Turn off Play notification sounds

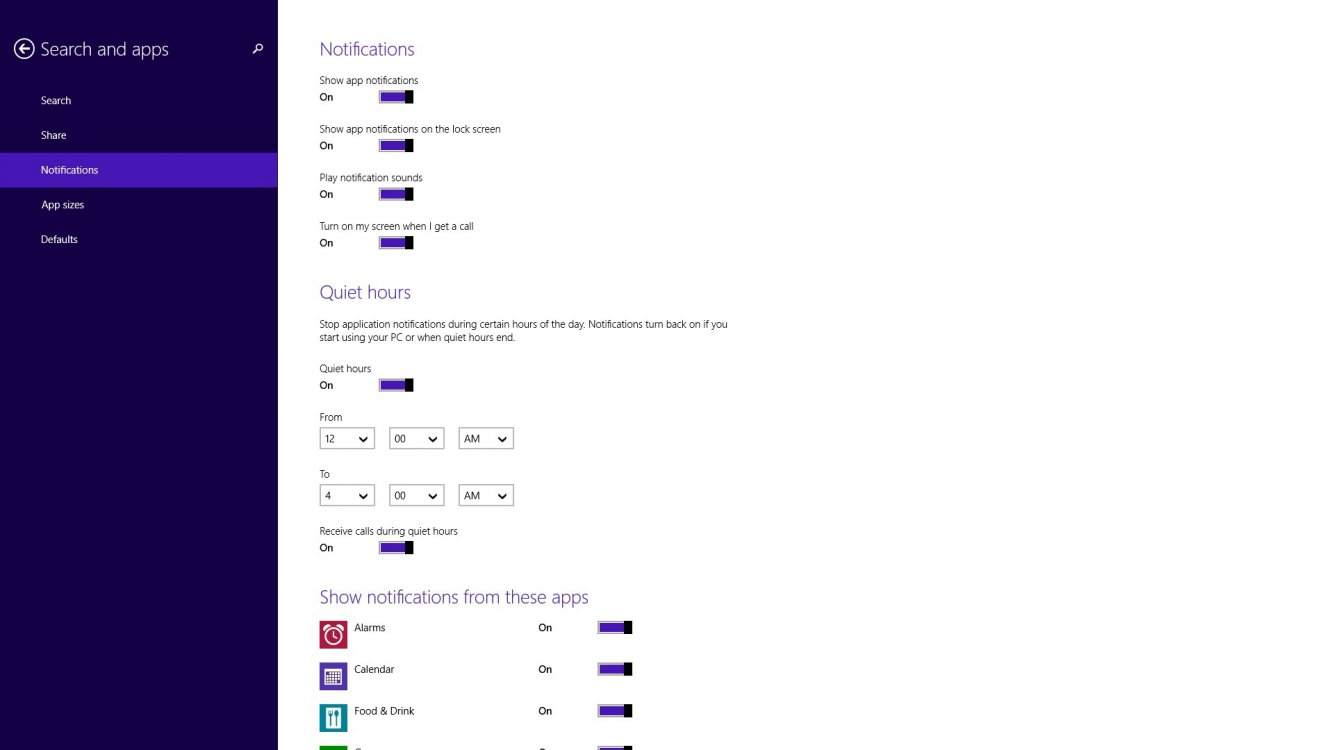click(x=396, y=194)
